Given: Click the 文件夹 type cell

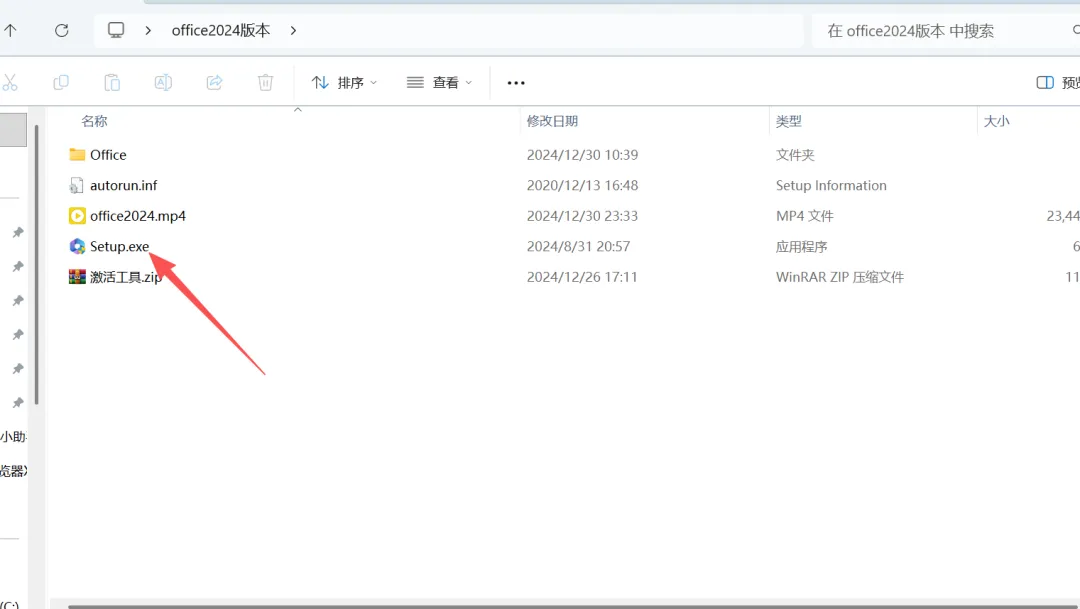Looking at the screenshot, I should click(795, 155).
